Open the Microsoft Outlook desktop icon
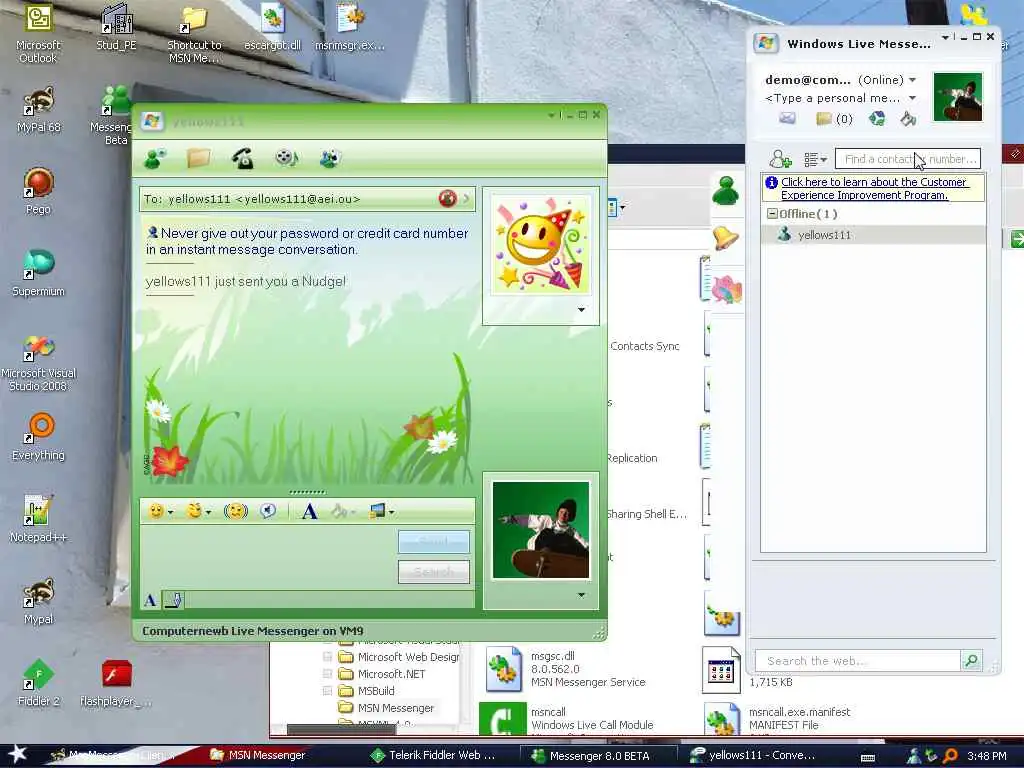 38,33
